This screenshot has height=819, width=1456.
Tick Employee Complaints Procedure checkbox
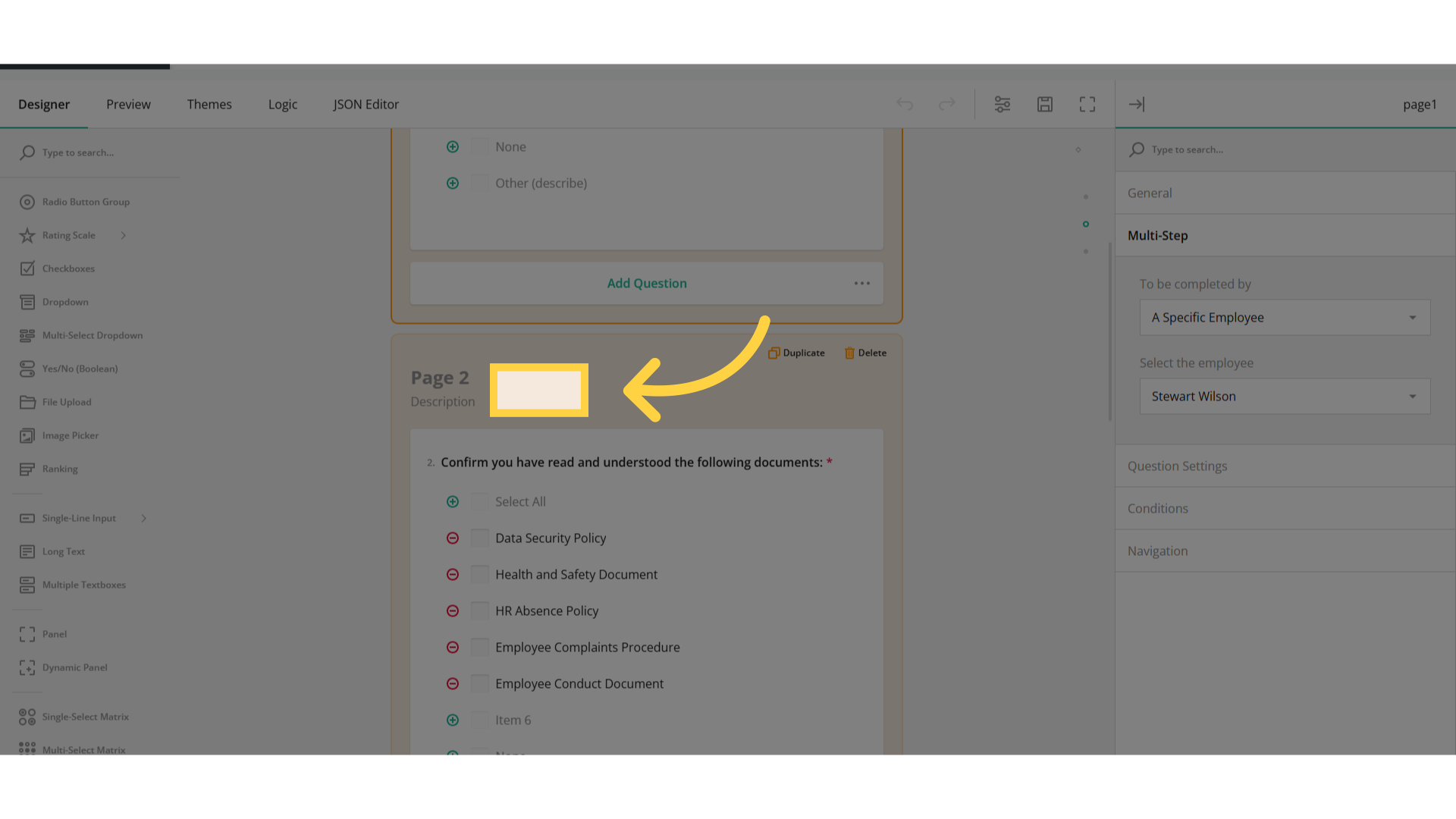pyautogui.click(x=480, y=647)
